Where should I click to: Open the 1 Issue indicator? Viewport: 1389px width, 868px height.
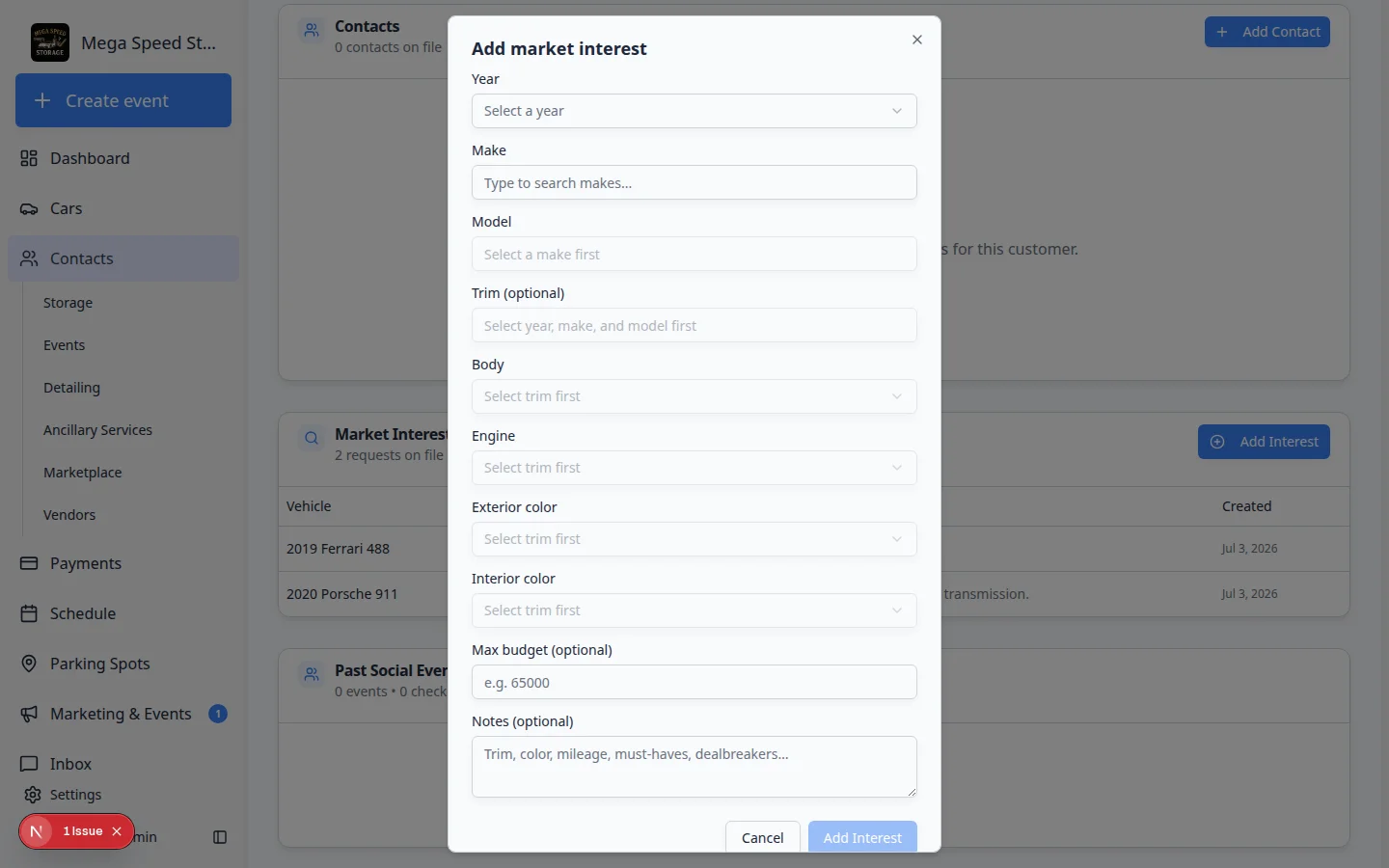[x=83, y=831]
